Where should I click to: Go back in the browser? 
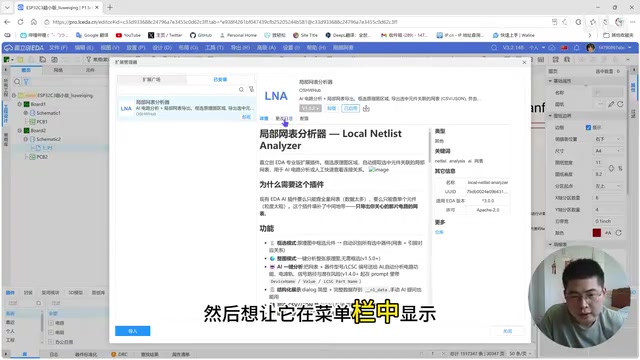click(7, 22)
